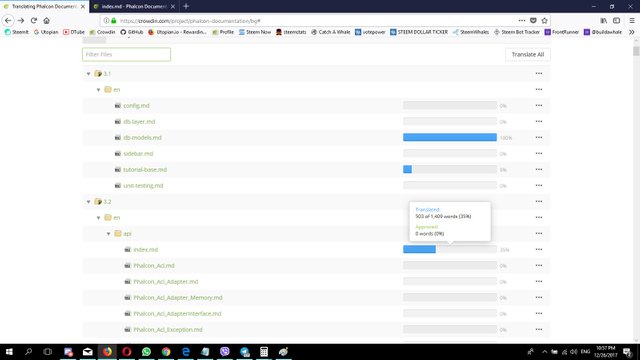Open options menu for unit-testing.md row

[539, 185]
